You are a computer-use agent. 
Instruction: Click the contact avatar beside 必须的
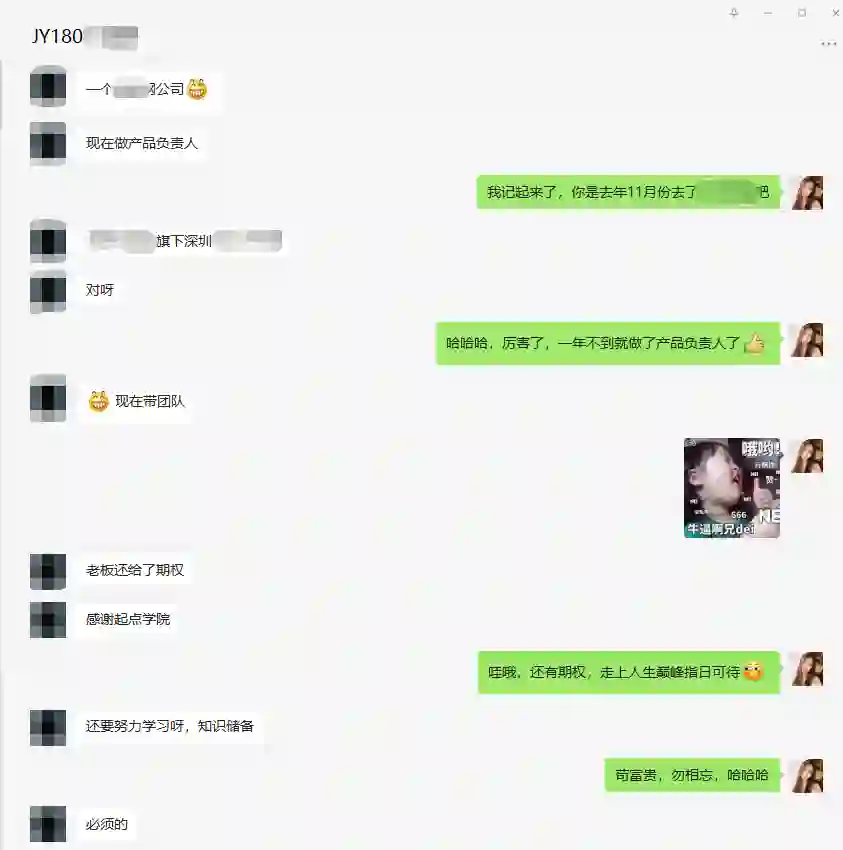click(x=48, y=824)
